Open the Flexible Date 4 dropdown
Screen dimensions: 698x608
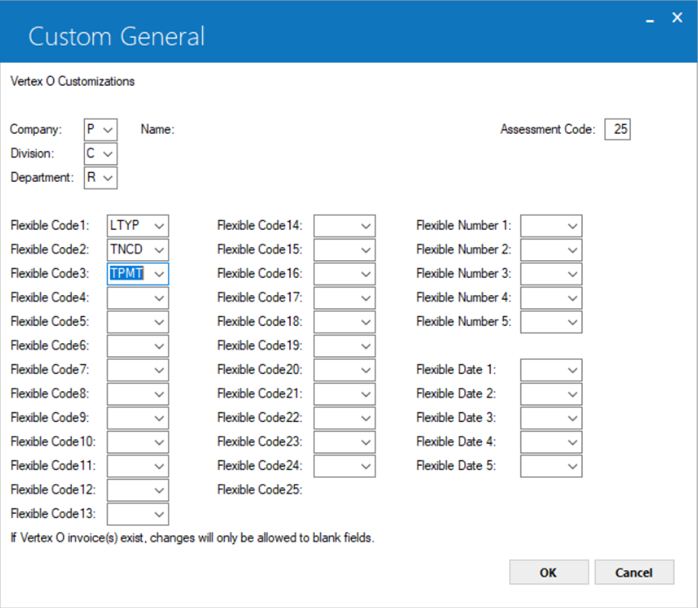point(551,442)
